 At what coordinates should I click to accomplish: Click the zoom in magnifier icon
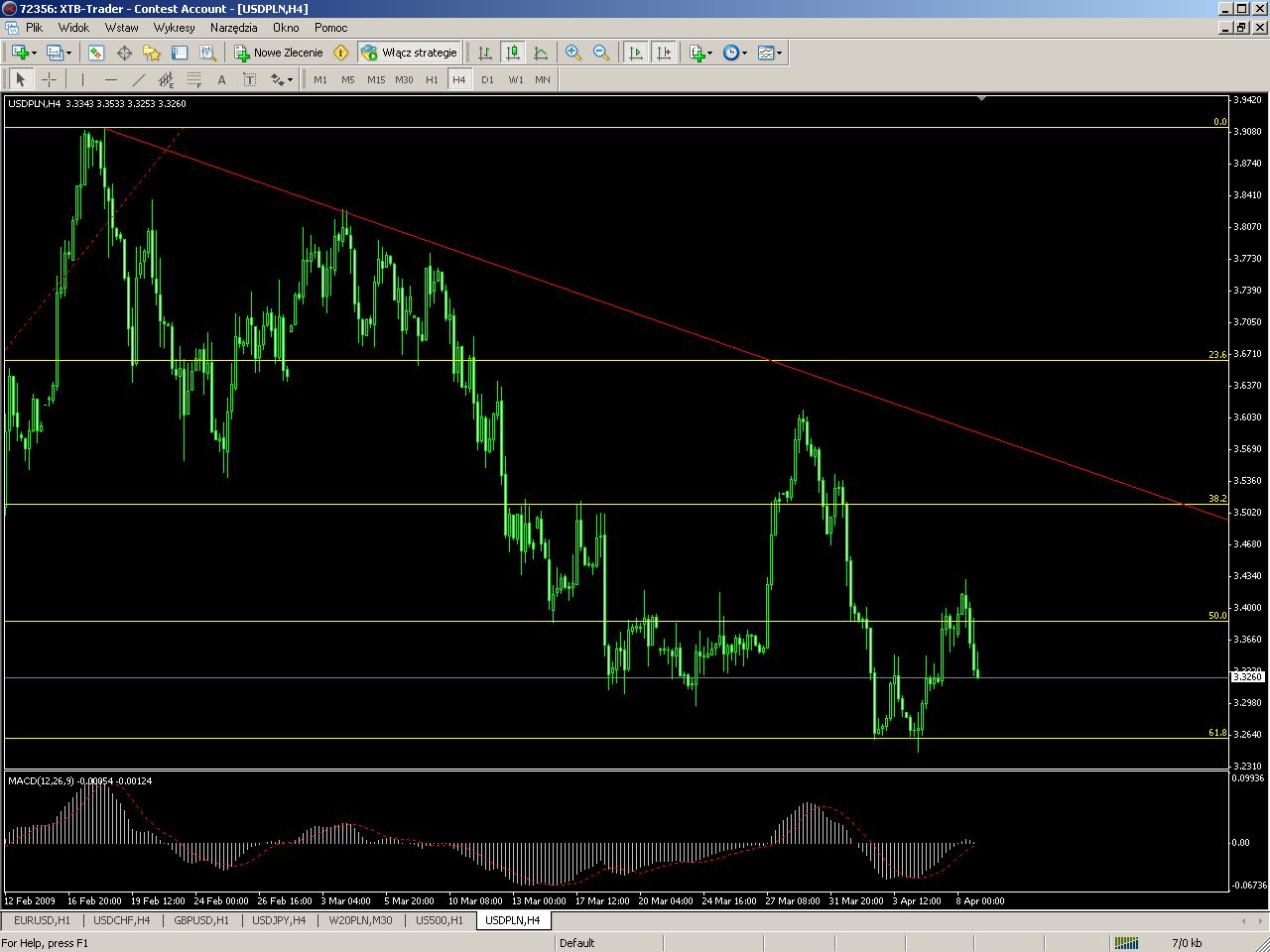(573, 53)
